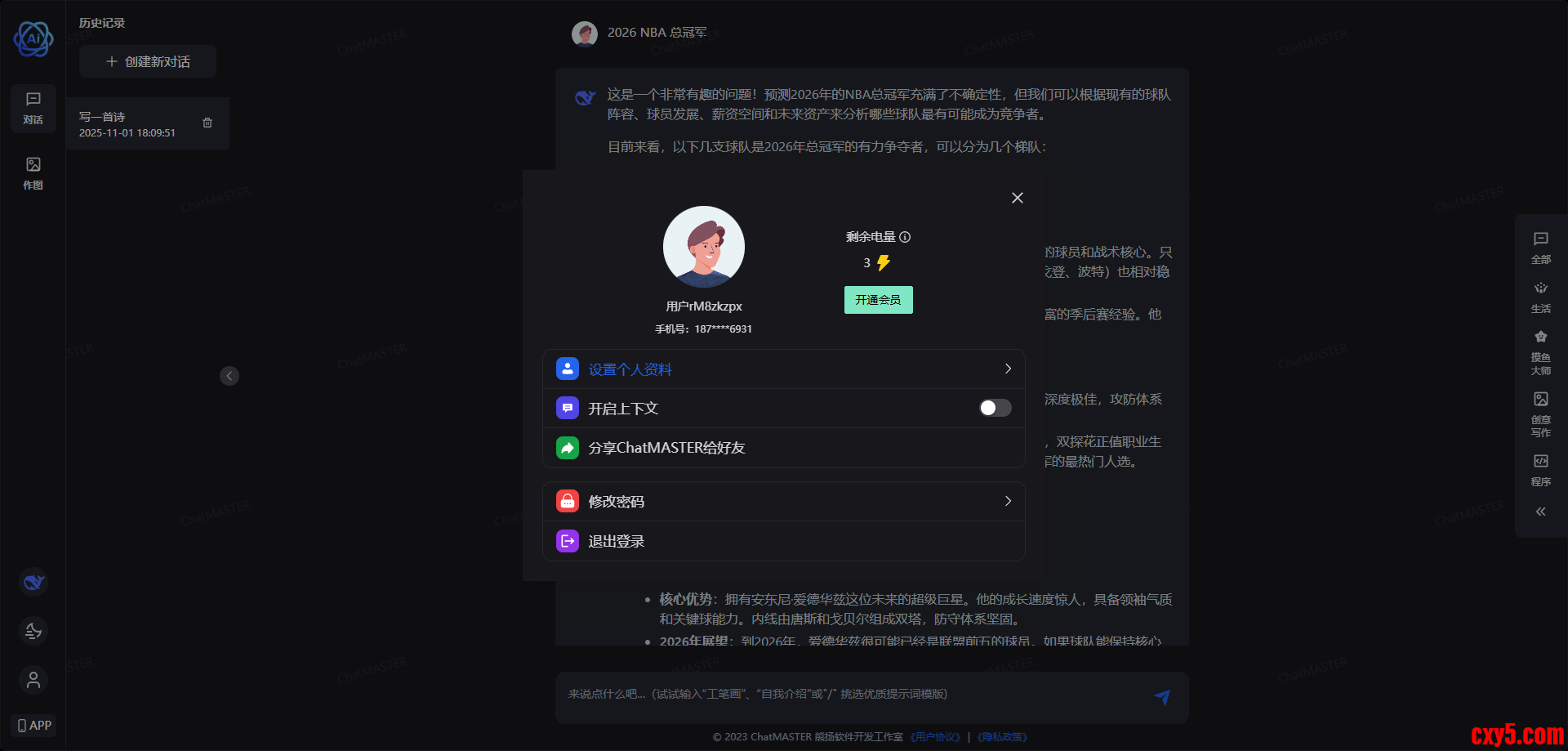The height and width of the screenshot is (751, 1568).
Task: Click the blue whale icon in sidebar
Action: [x=33, y=582]
